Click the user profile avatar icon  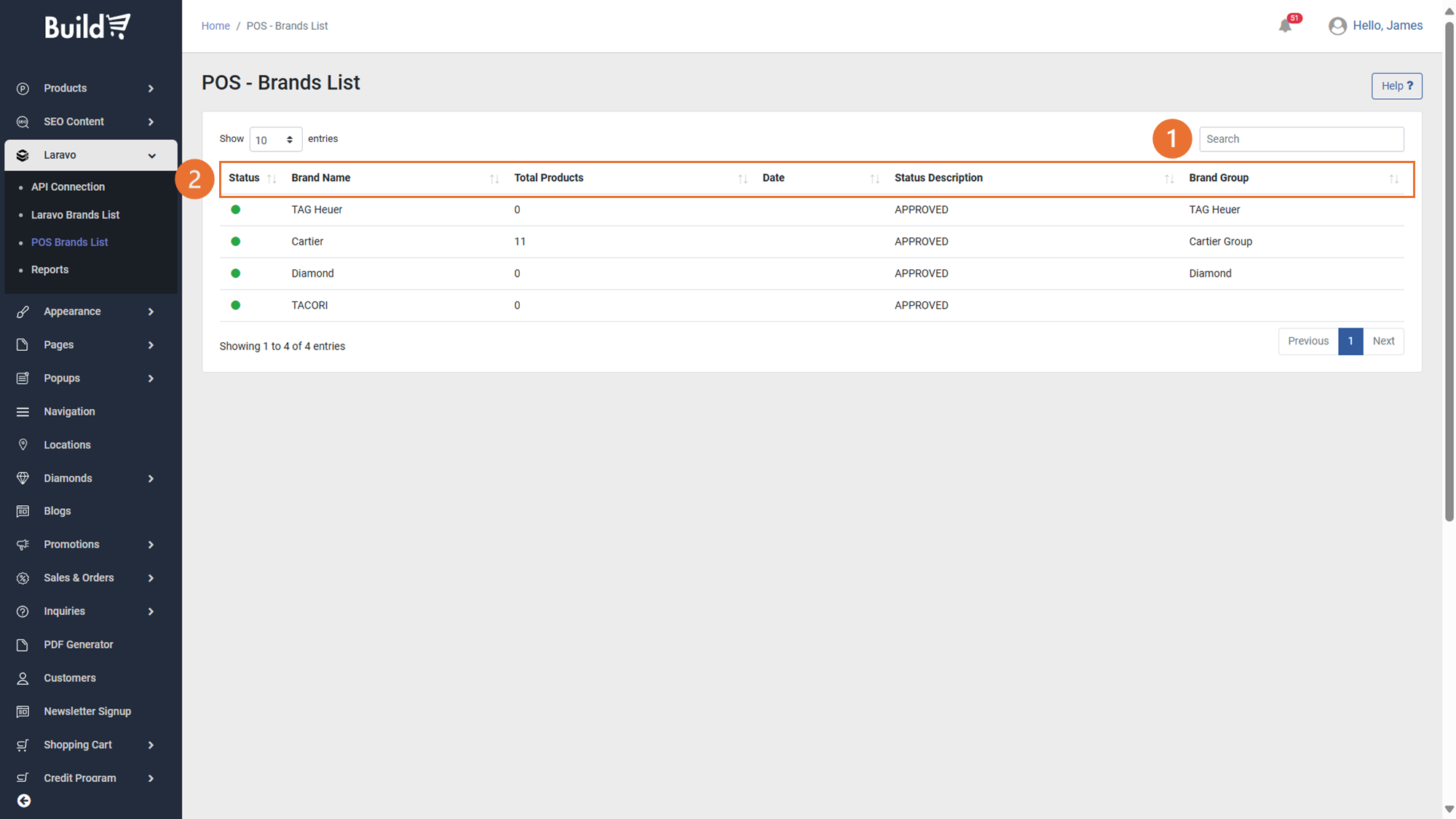[x=1337, y=26]
